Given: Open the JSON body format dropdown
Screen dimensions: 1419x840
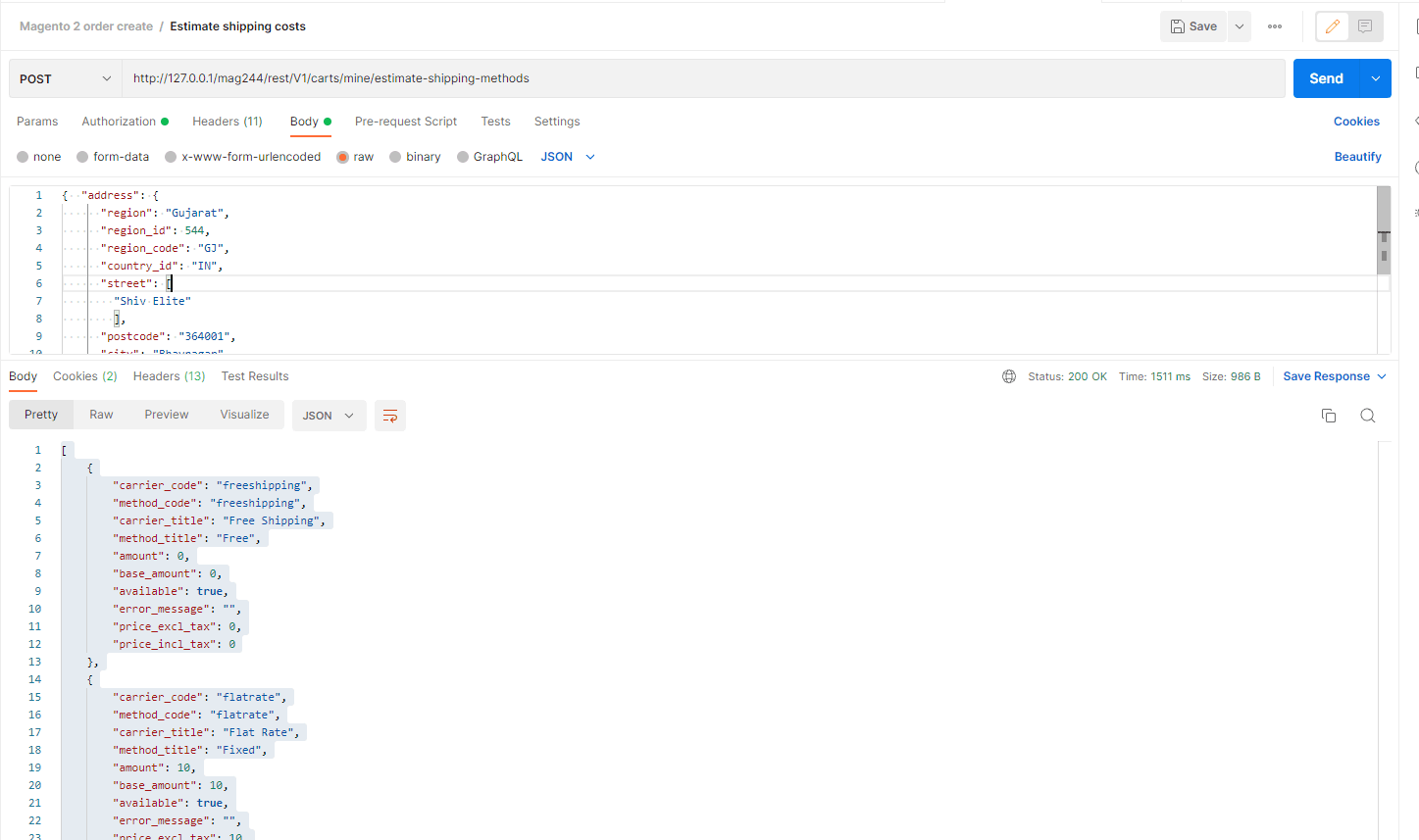Looking at the screenshot, I should tap(568, 157).
